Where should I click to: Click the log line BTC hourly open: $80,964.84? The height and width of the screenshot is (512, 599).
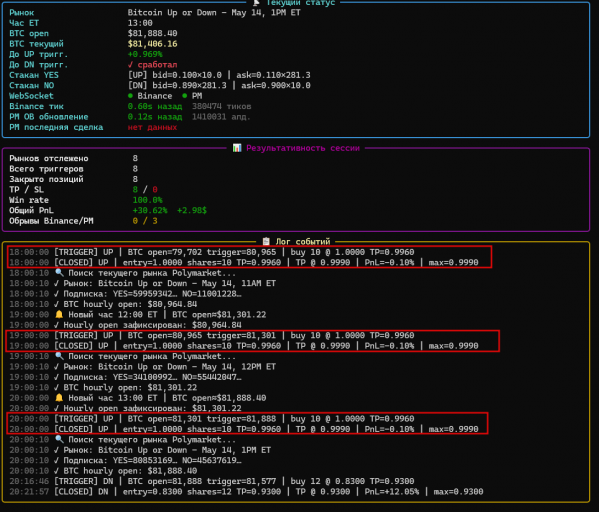coord(103,304)
